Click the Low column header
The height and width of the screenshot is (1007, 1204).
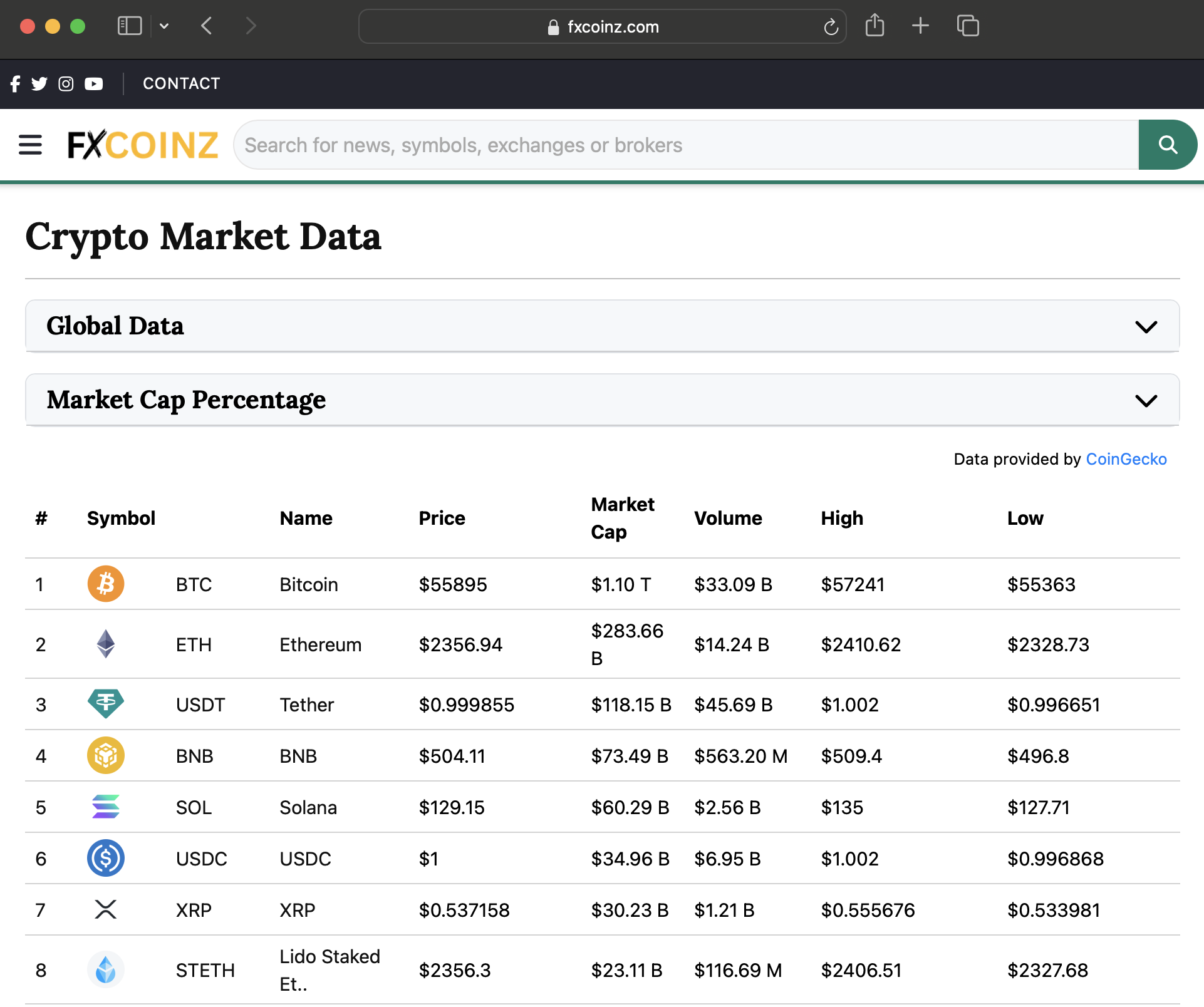(1025, 518)
